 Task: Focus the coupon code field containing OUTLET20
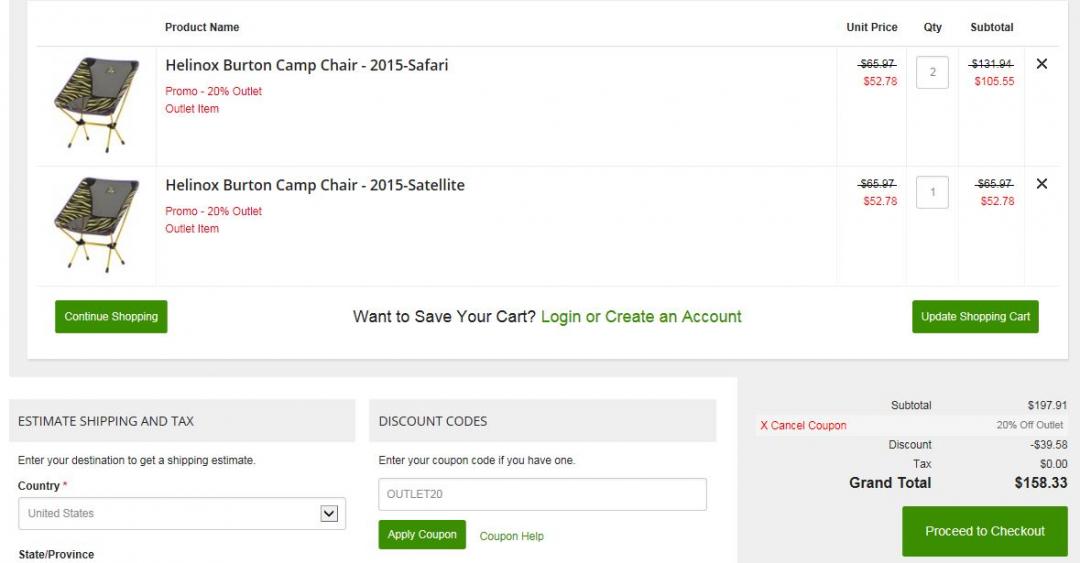point(542,494)
